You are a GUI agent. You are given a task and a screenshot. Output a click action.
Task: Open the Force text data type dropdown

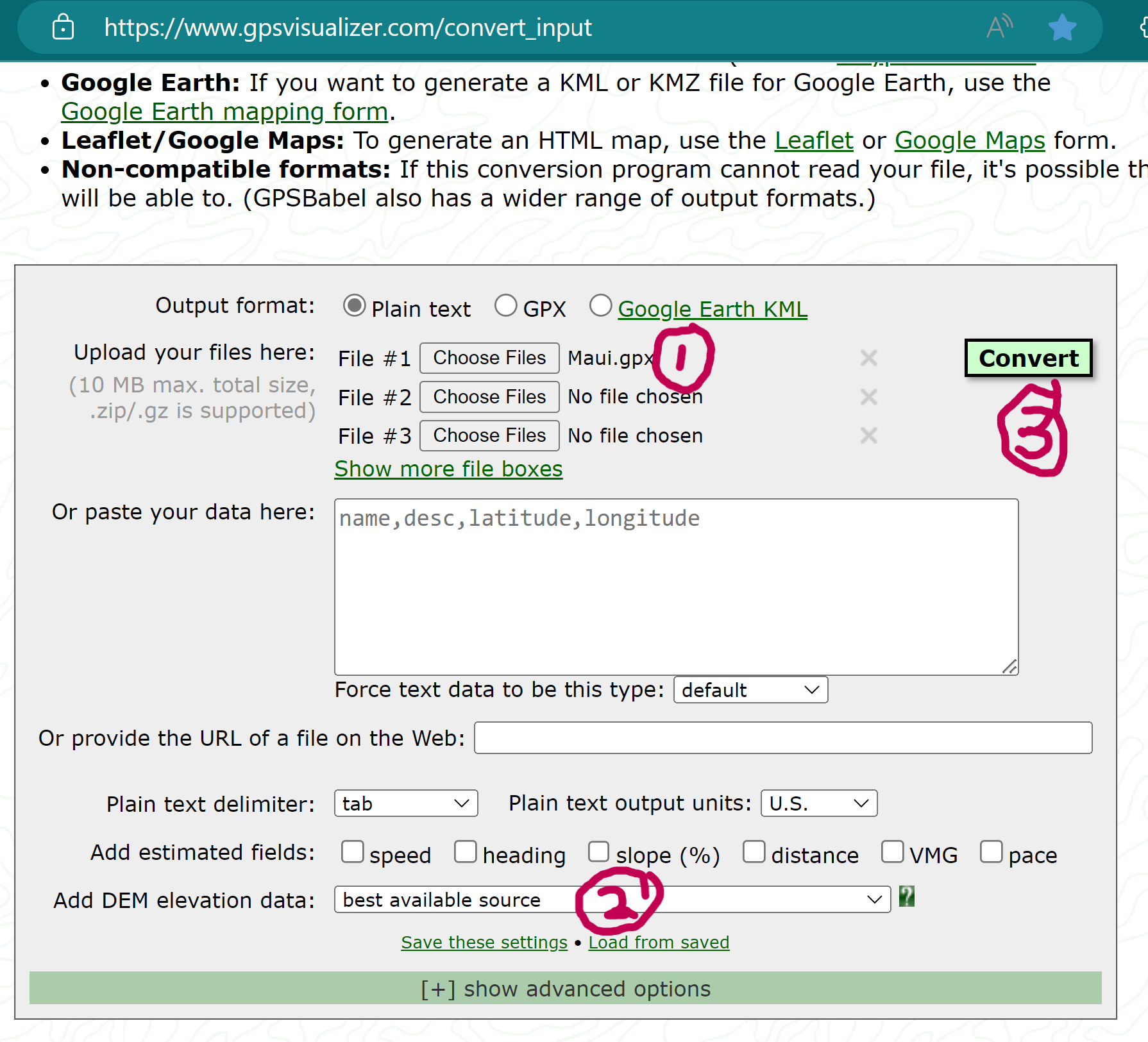pos(750,690)
